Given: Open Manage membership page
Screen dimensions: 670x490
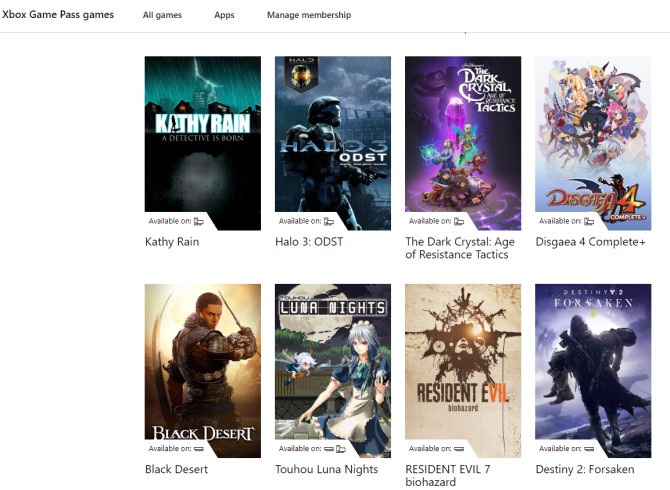Looking at the screenshot, I should pyautogui.click(x=309, y=15).
